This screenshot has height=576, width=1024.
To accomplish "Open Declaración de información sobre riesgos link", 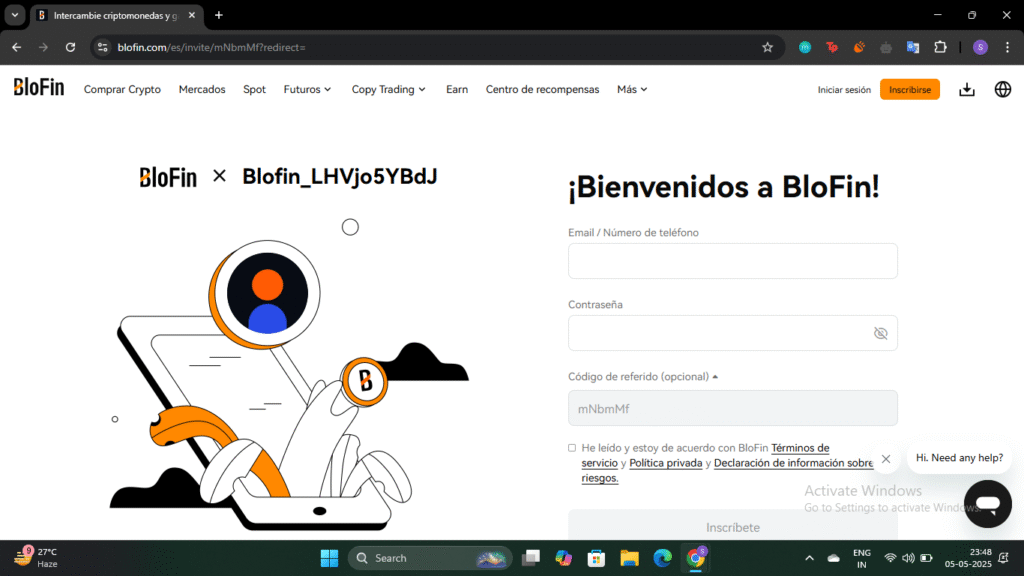I will 793,463.
